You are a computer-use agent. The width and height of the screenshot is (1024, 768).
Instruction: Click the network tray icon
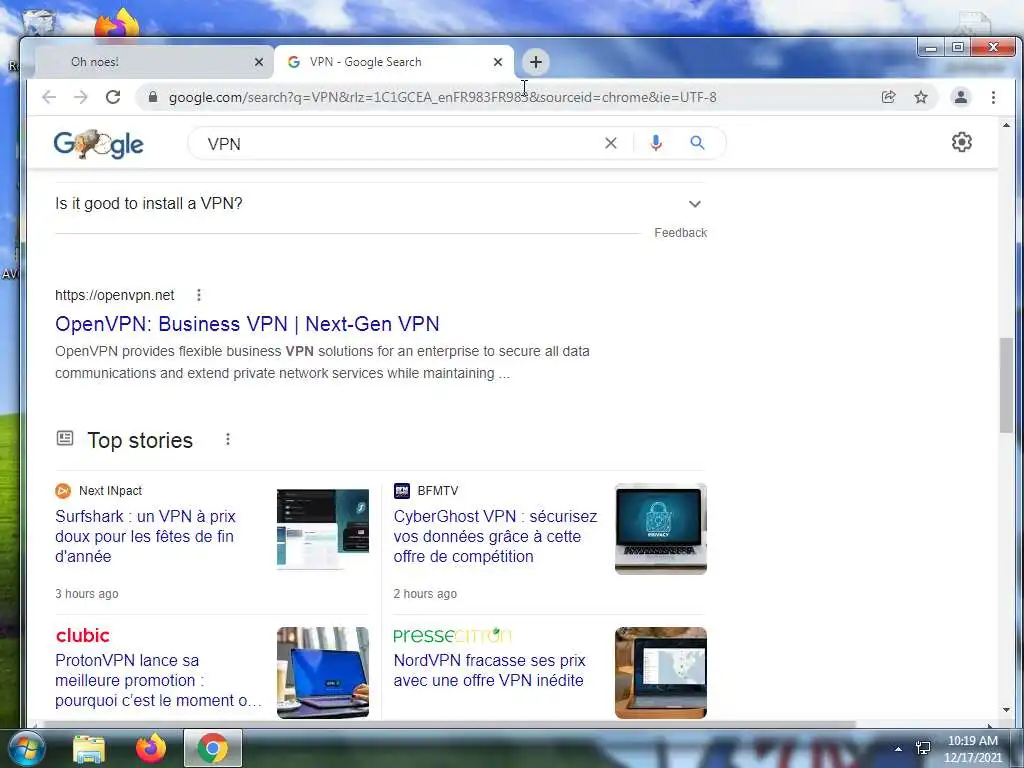923,748
